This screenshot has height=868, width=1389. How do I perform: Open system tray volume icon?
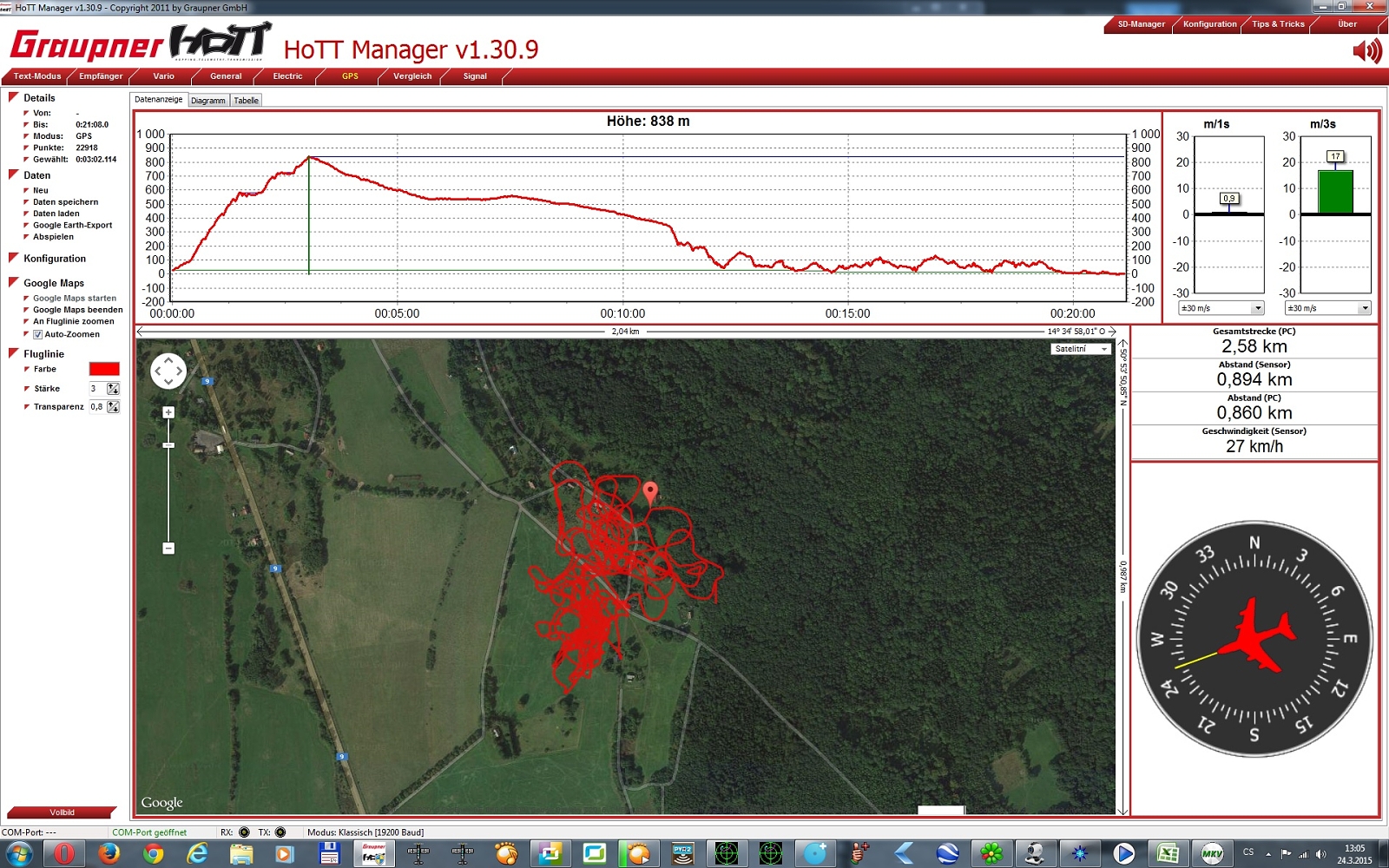(1320, 854)
